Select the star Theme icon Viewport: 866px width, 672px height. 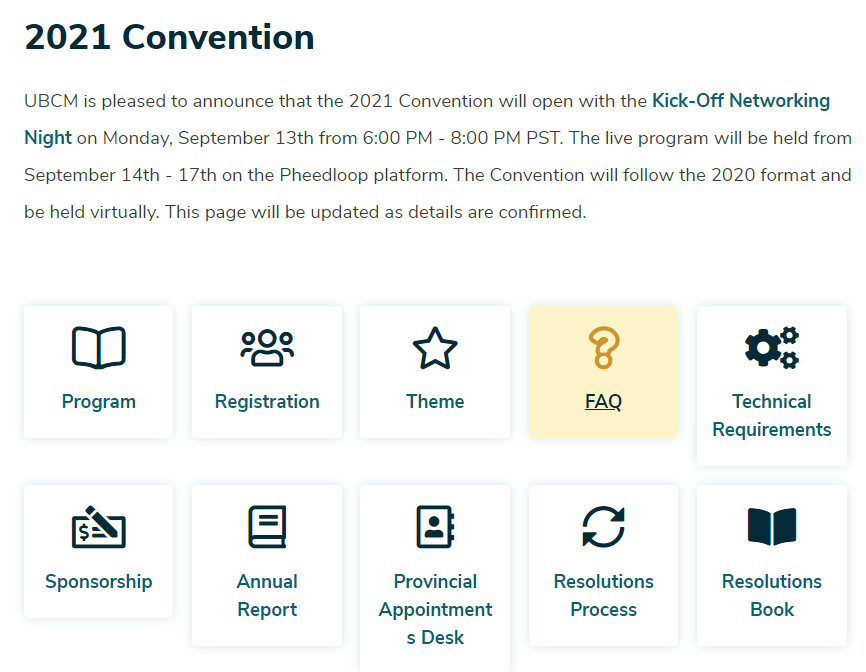pos(435,348)
